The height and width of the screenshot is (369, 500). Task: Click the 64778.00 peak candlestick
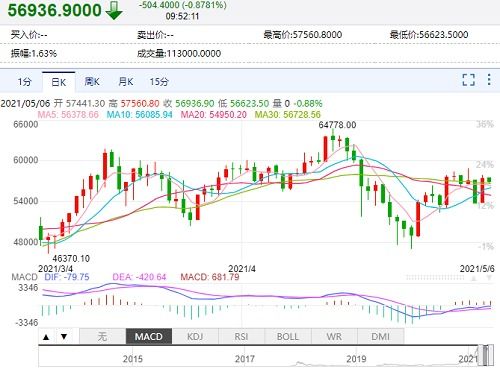(x=333, y=139)
